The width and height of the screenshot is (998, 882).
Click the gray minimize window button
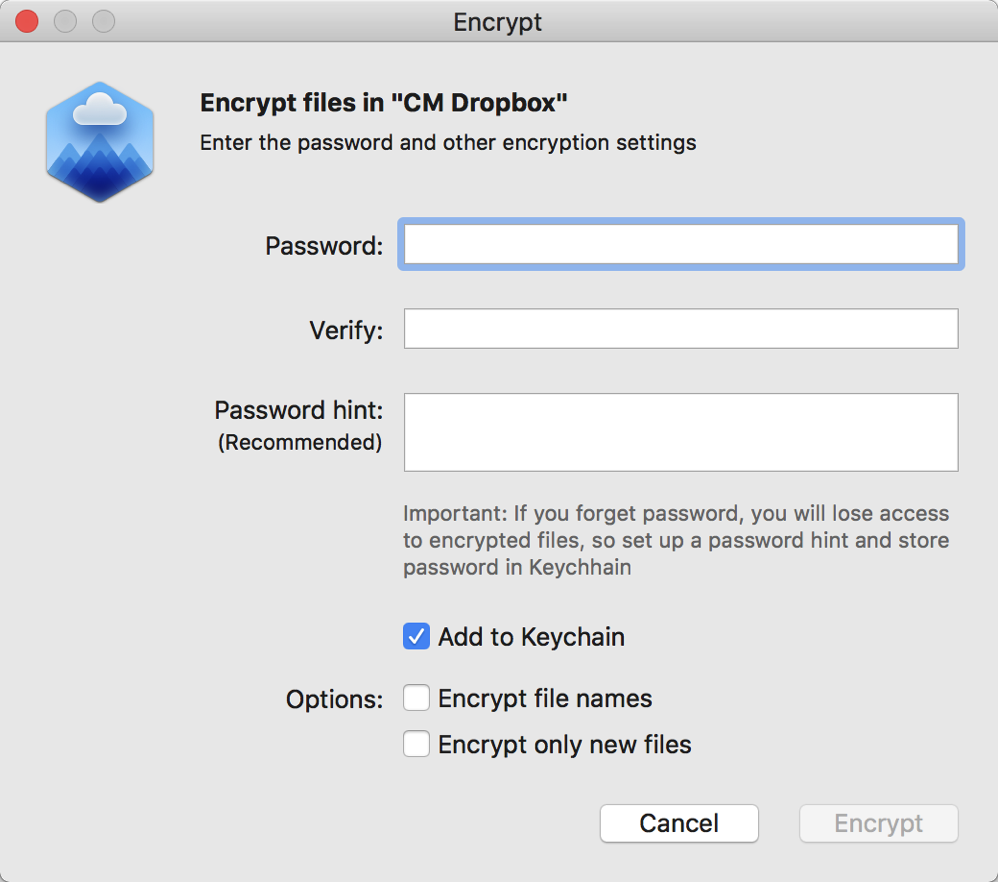point(65,21)
